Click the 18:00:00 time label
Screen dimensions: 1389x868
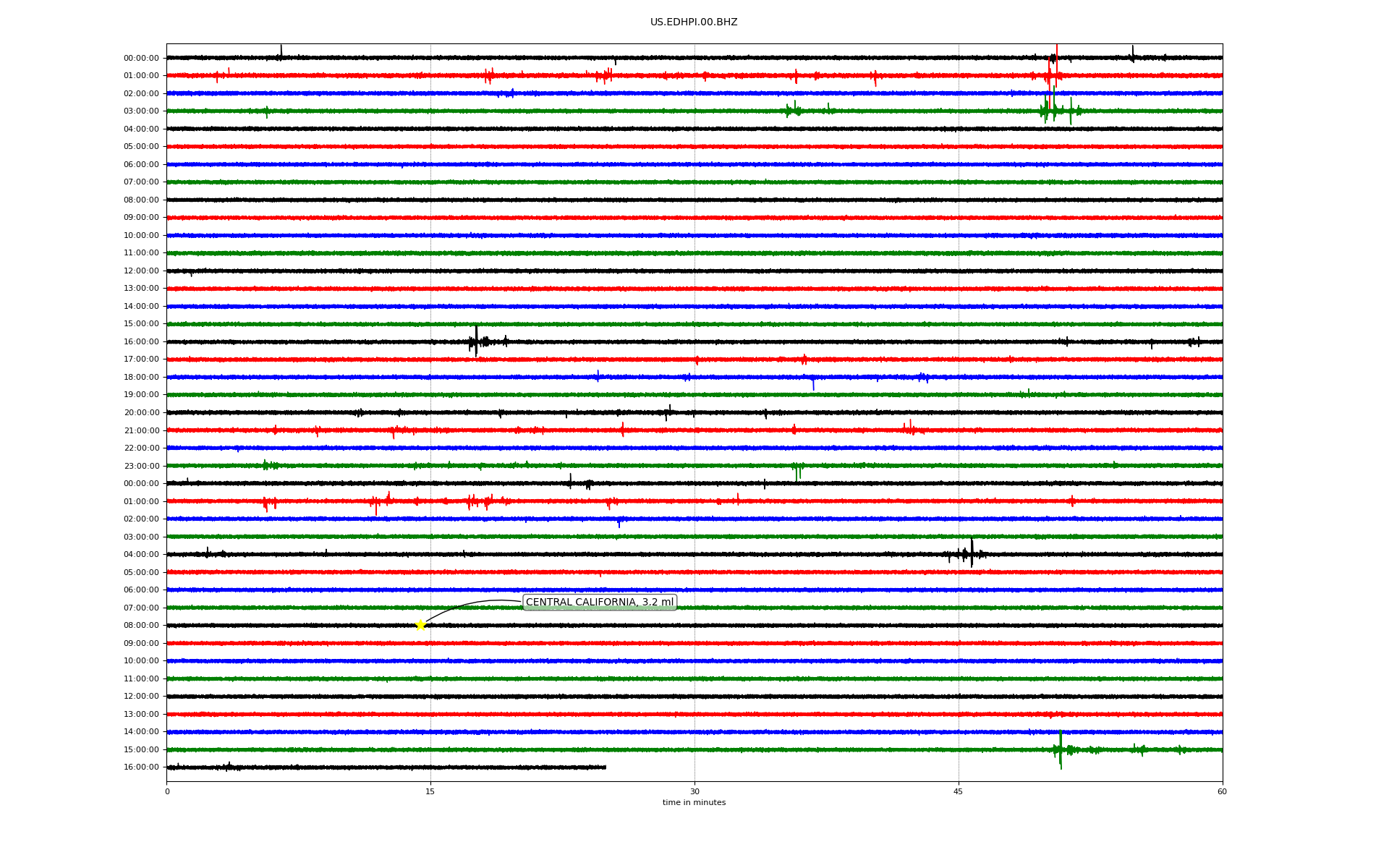(141, 377)
